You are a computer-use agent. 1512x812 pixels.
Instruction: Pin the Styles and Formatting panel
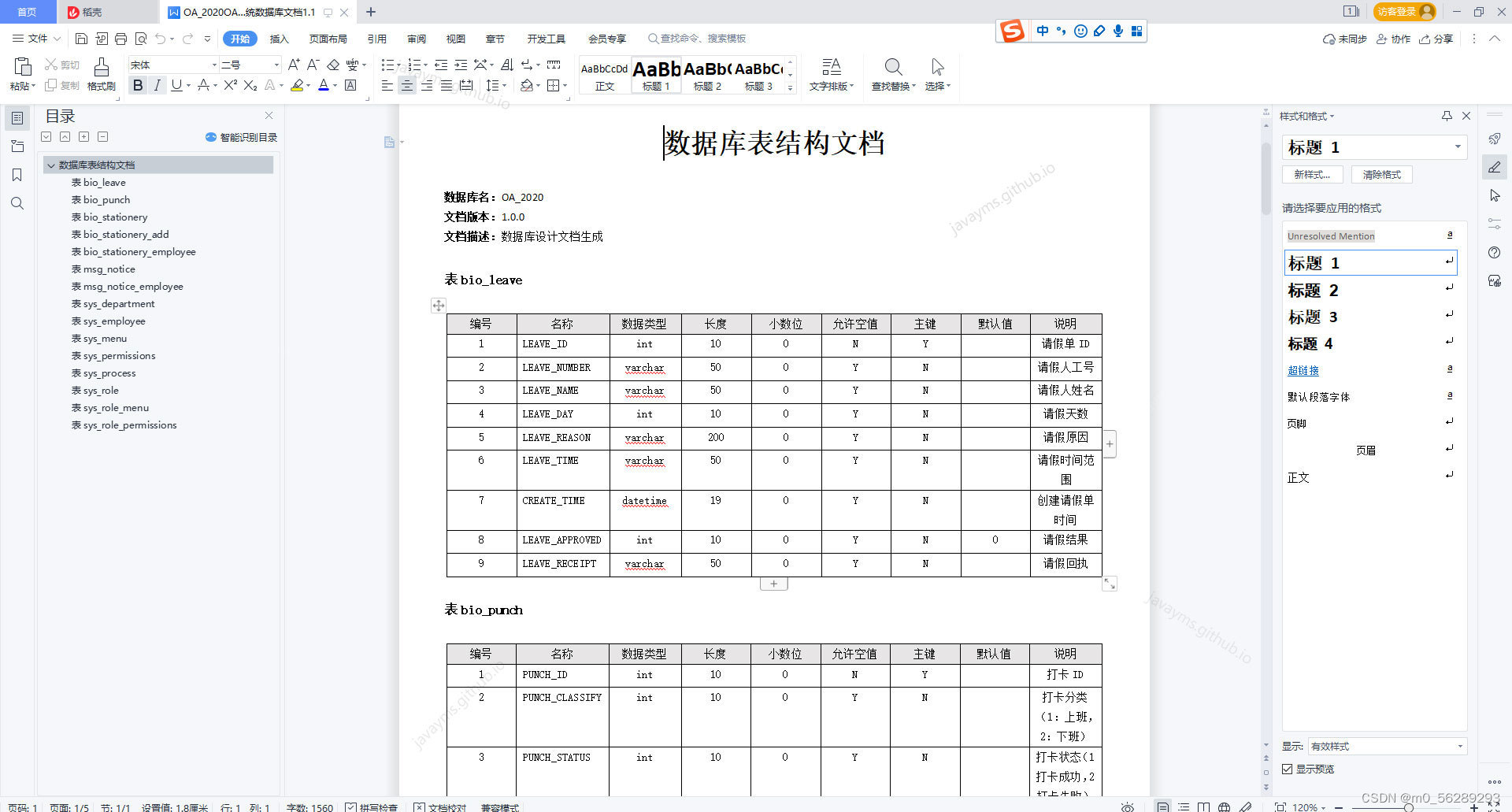coord(1447,116)
